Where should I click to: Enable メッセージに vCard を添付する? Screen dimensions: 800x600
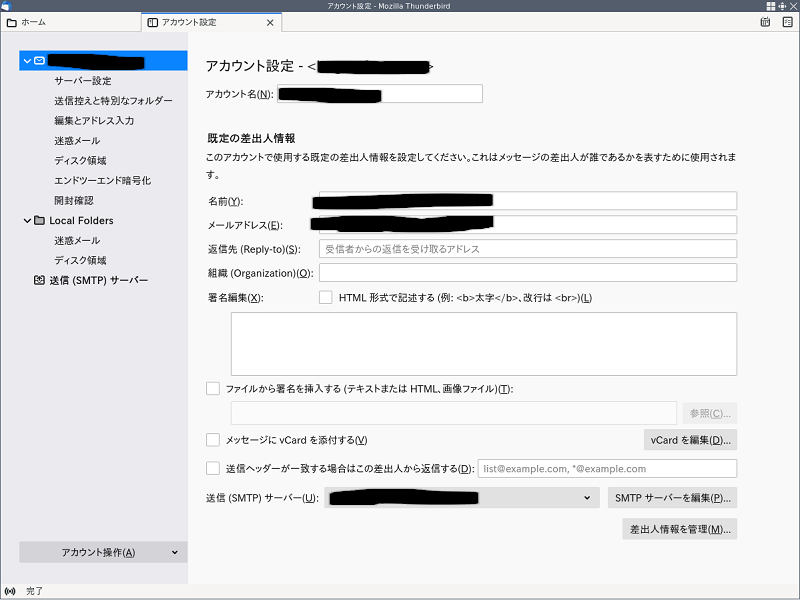click(x=212, y=439)
